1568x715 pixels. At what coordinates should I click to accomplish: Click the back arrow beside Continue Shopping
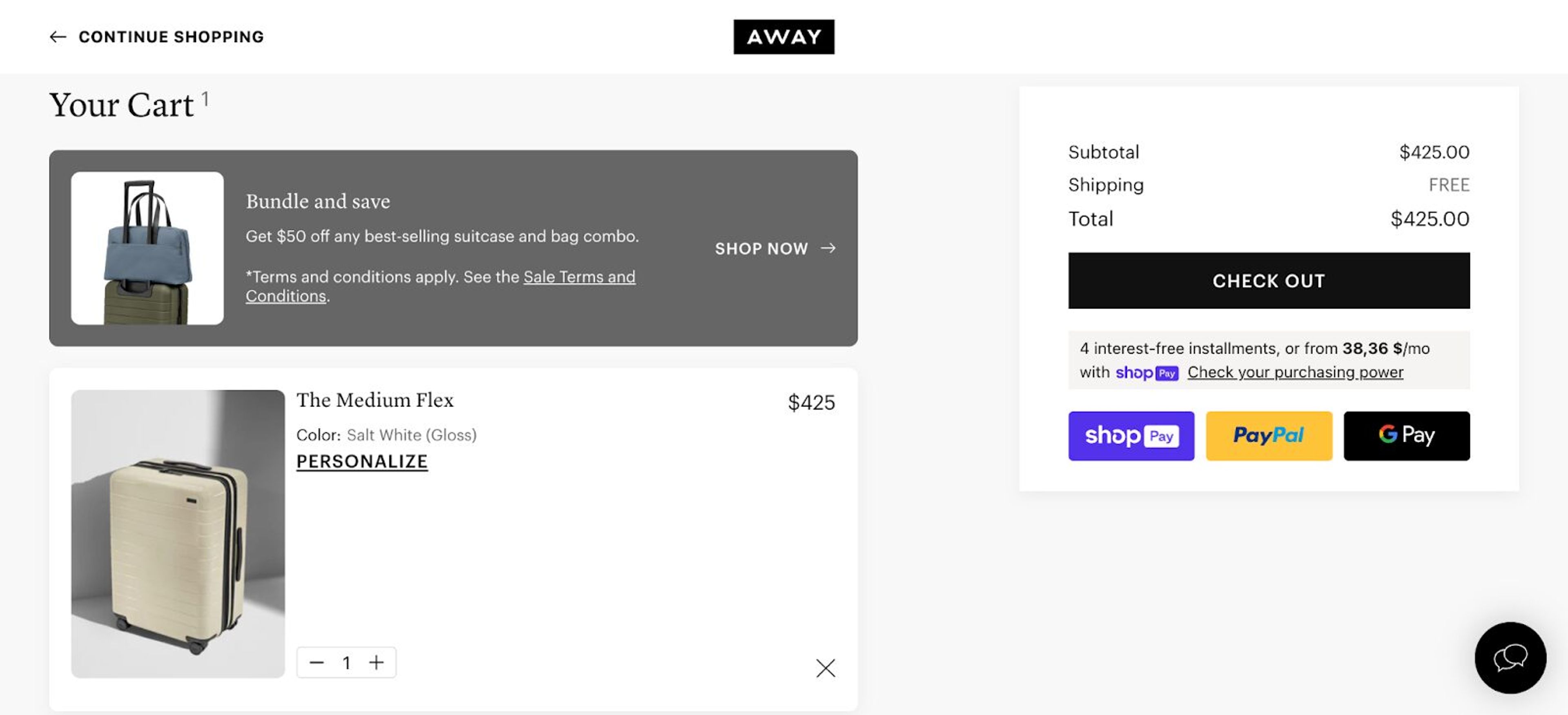[x=58, y=37]
